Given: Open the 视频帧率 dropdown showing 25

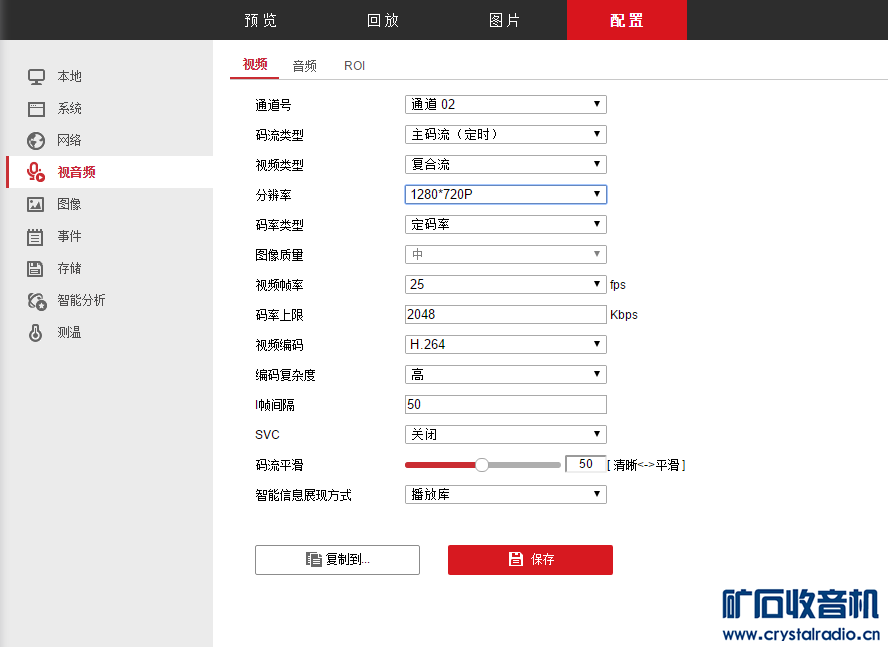Looking at the screenshot, I should click(x=506, y=284).
